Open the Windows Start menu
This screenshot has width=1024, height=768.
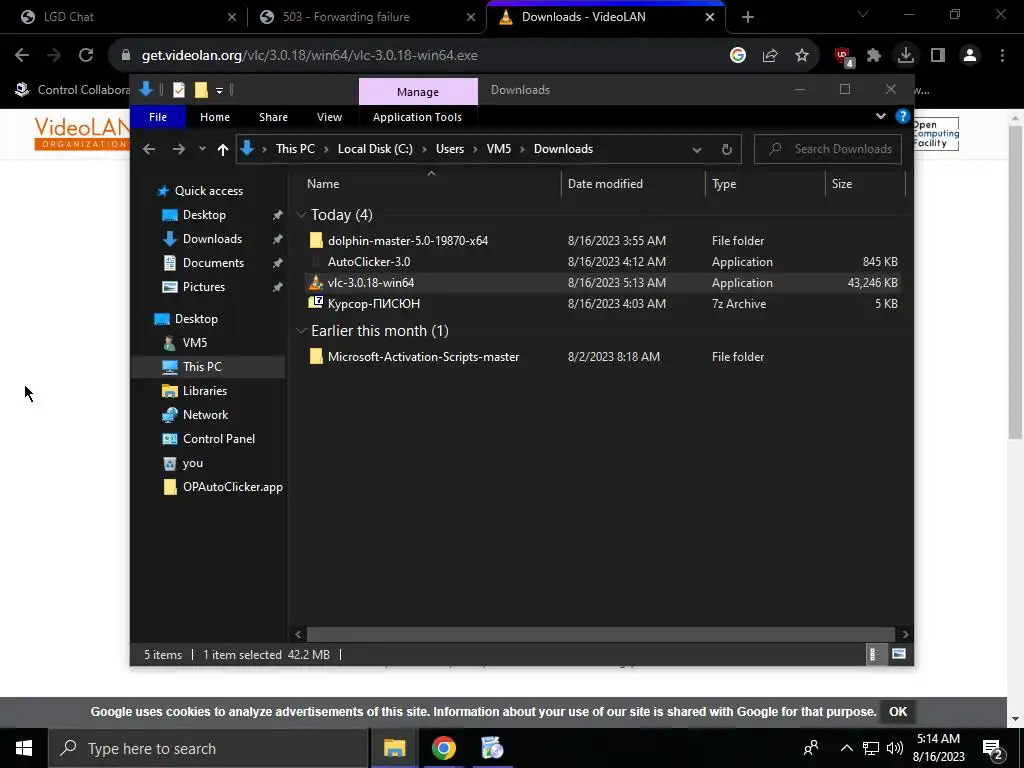24,748
